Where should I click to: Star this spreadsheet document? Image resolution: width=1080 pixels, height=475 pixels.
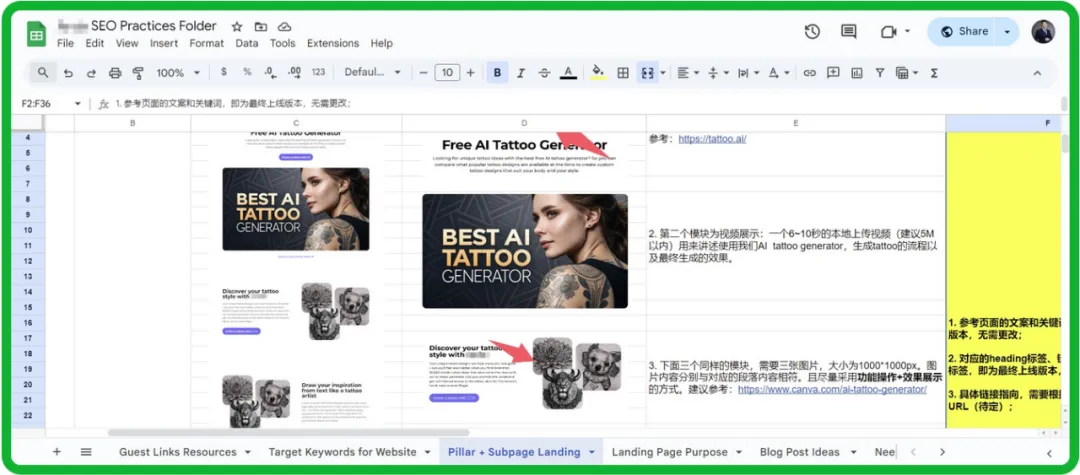point(237,26)
